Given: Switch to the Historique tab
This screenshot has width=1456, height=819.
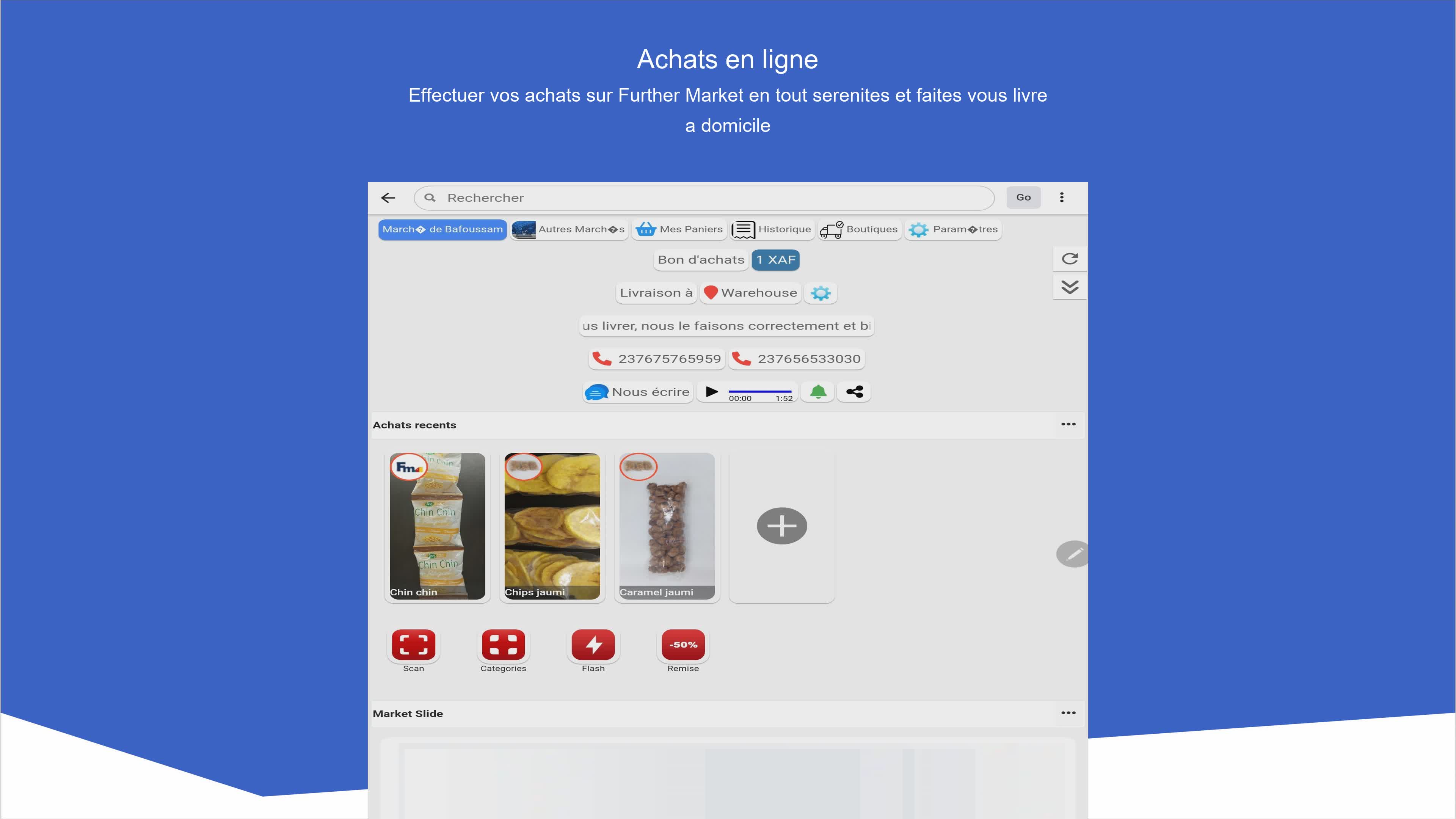Looking at the screenshot, I should click(x=772, y=229).
